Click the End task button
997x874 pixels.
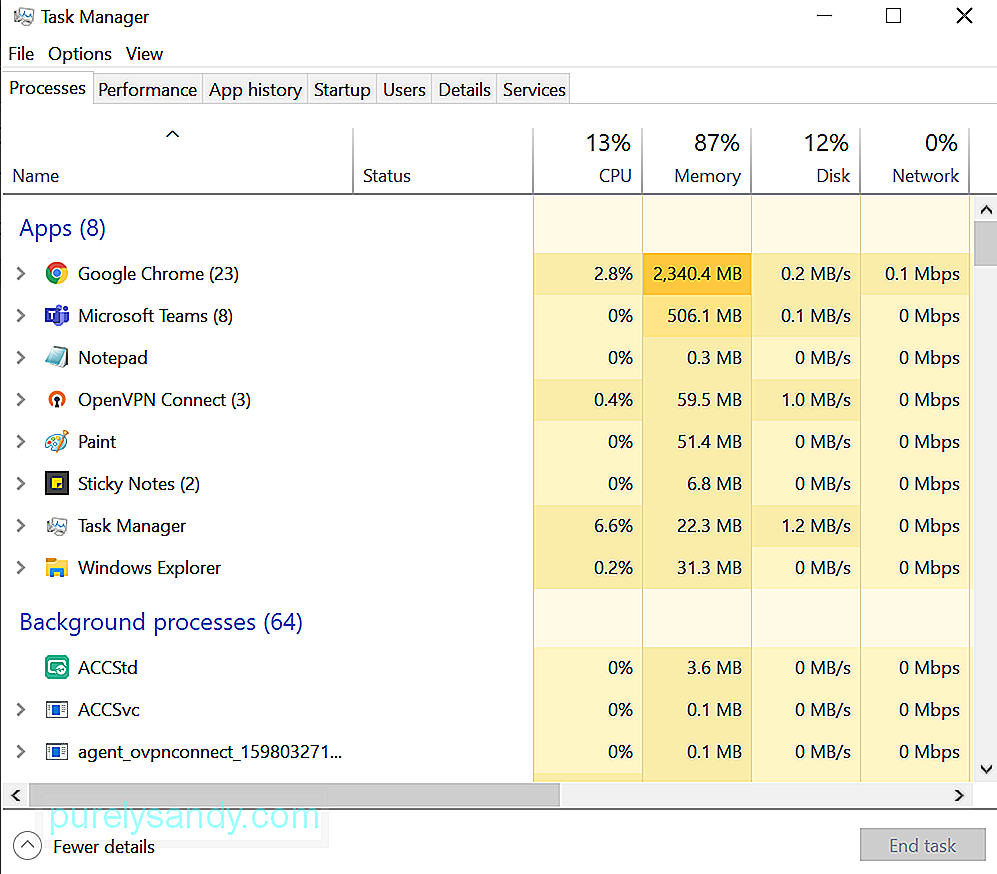point(923,845)
